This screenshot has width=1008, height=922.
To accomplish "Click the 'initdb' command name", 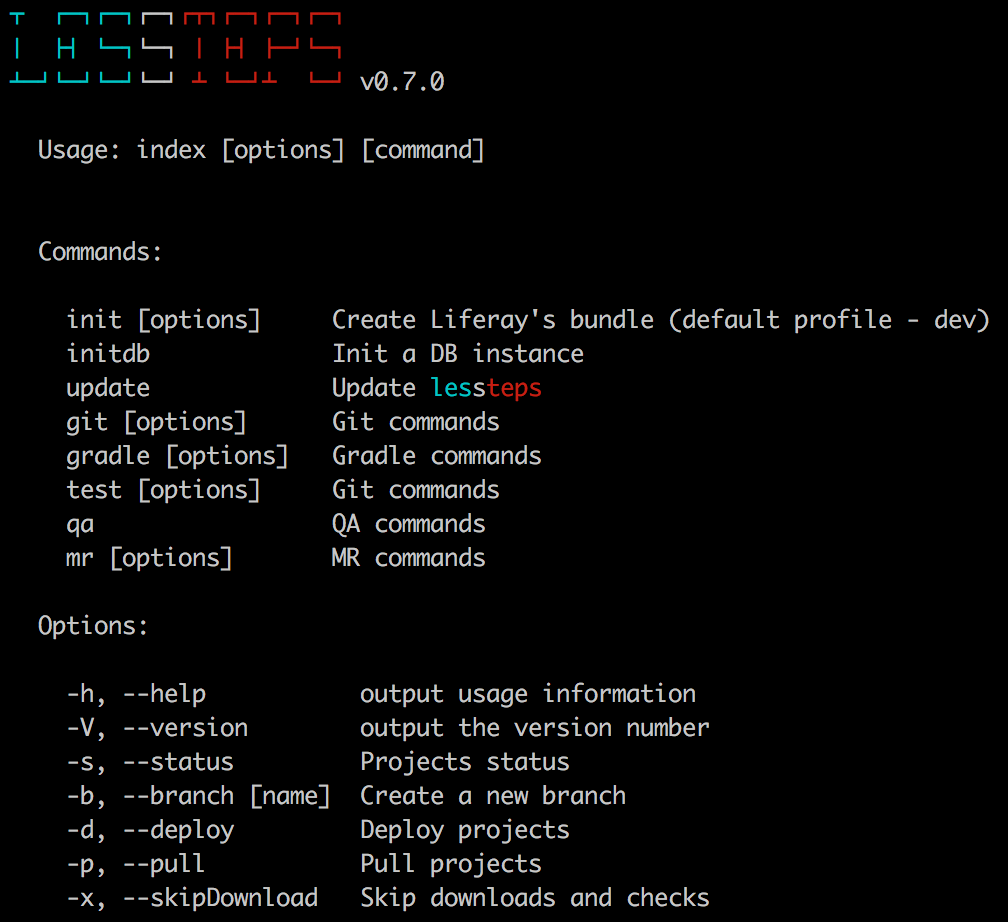I will pyautogui.click(x=108, y=354).
